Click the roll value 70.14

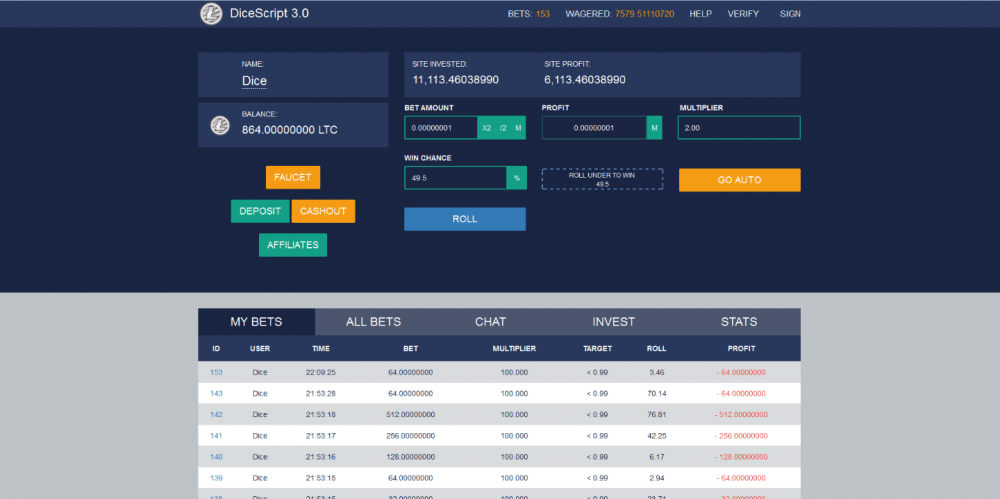656,393
